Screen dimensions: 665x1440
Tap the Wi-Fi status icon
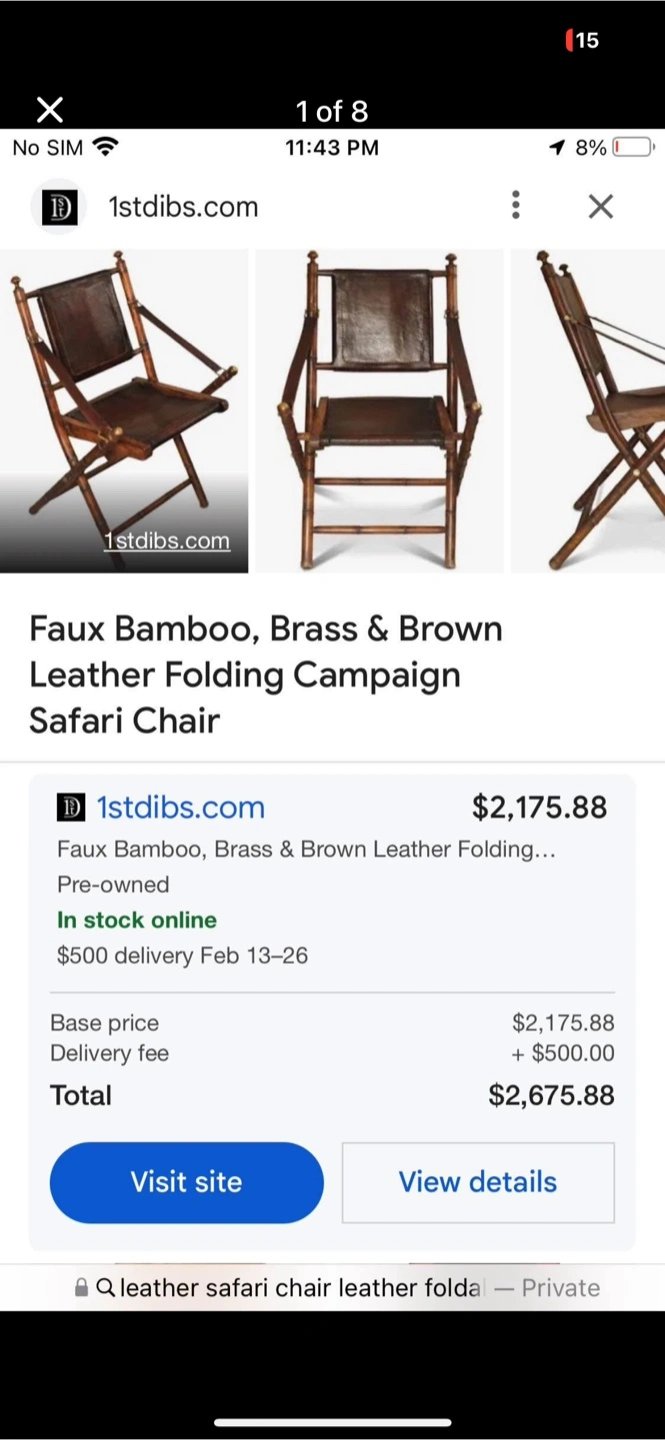tap(105, 147)
